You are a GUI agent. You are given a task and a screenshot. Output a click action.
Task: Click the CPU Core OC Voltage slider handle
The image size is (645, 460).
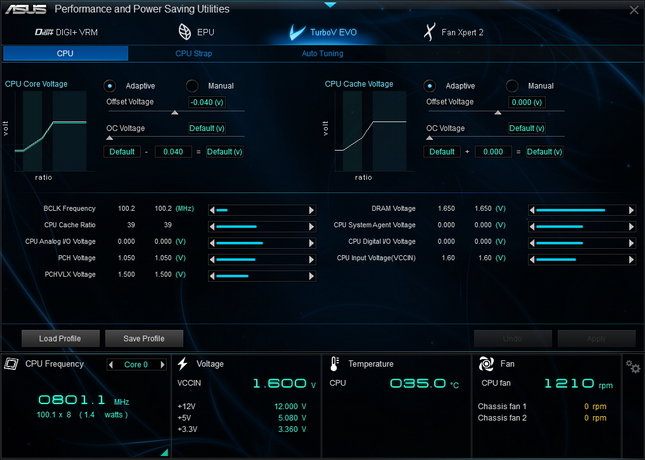pos(109,138)
